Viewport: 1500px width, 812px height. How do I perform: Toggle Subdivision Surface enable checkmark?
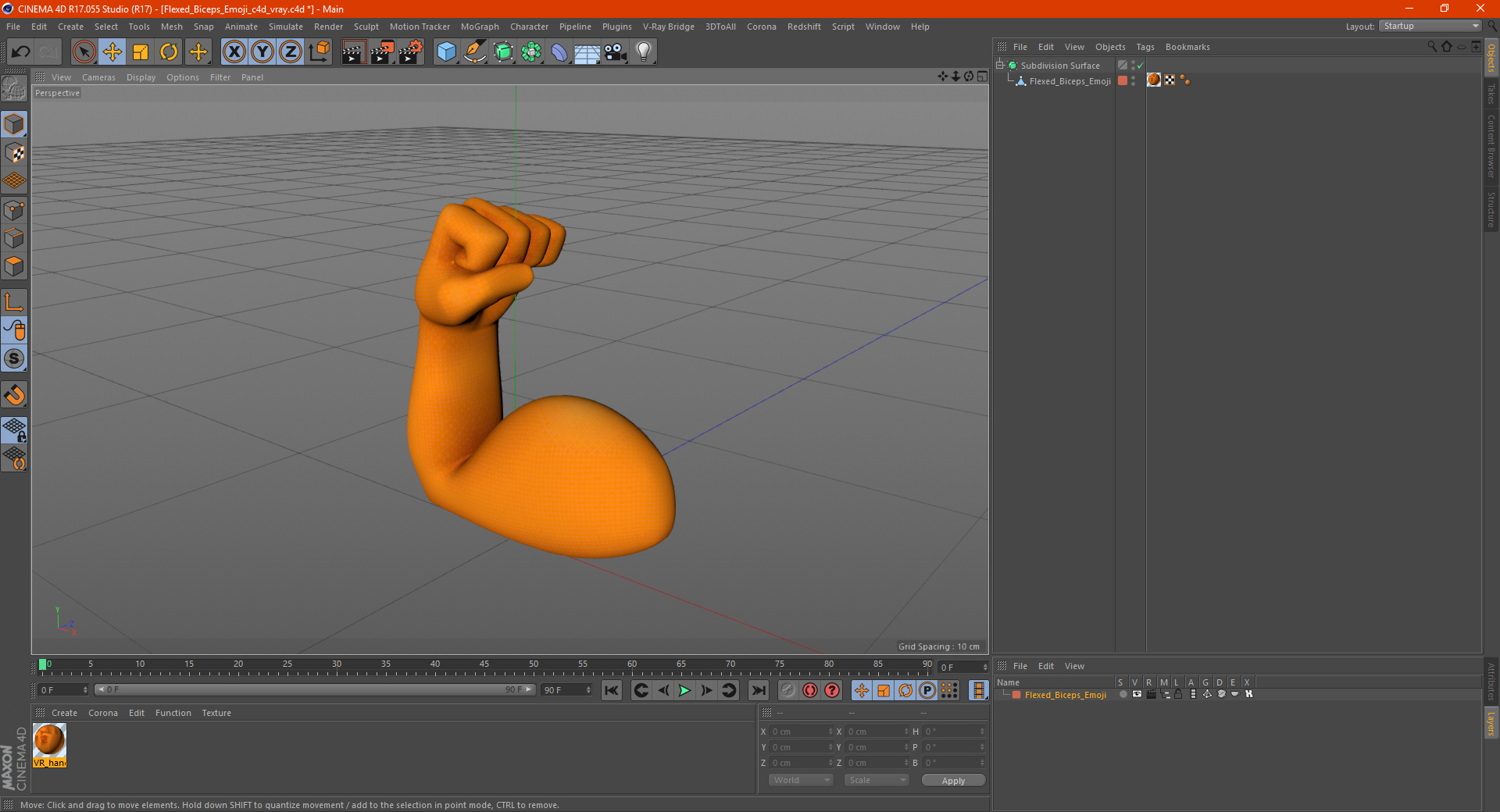click(x=1140, y=66)
